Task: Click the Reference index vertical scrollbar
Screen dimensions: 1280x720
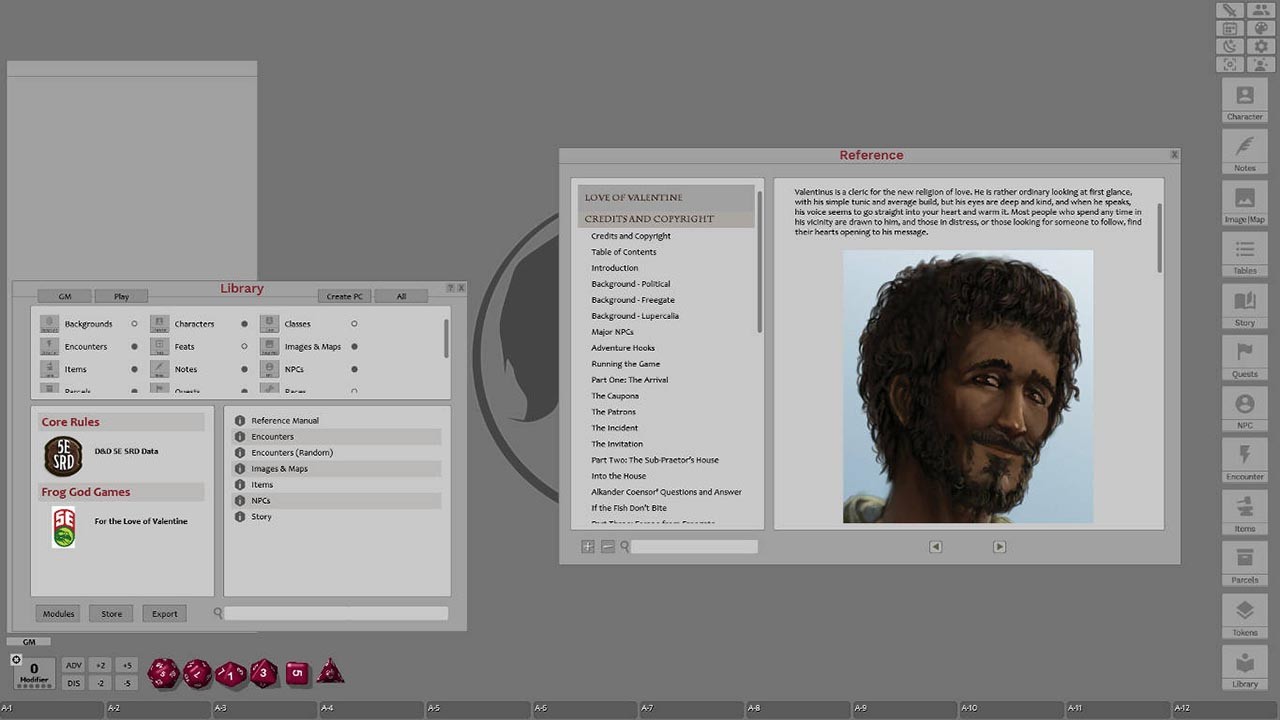Action: click(760, 260)
